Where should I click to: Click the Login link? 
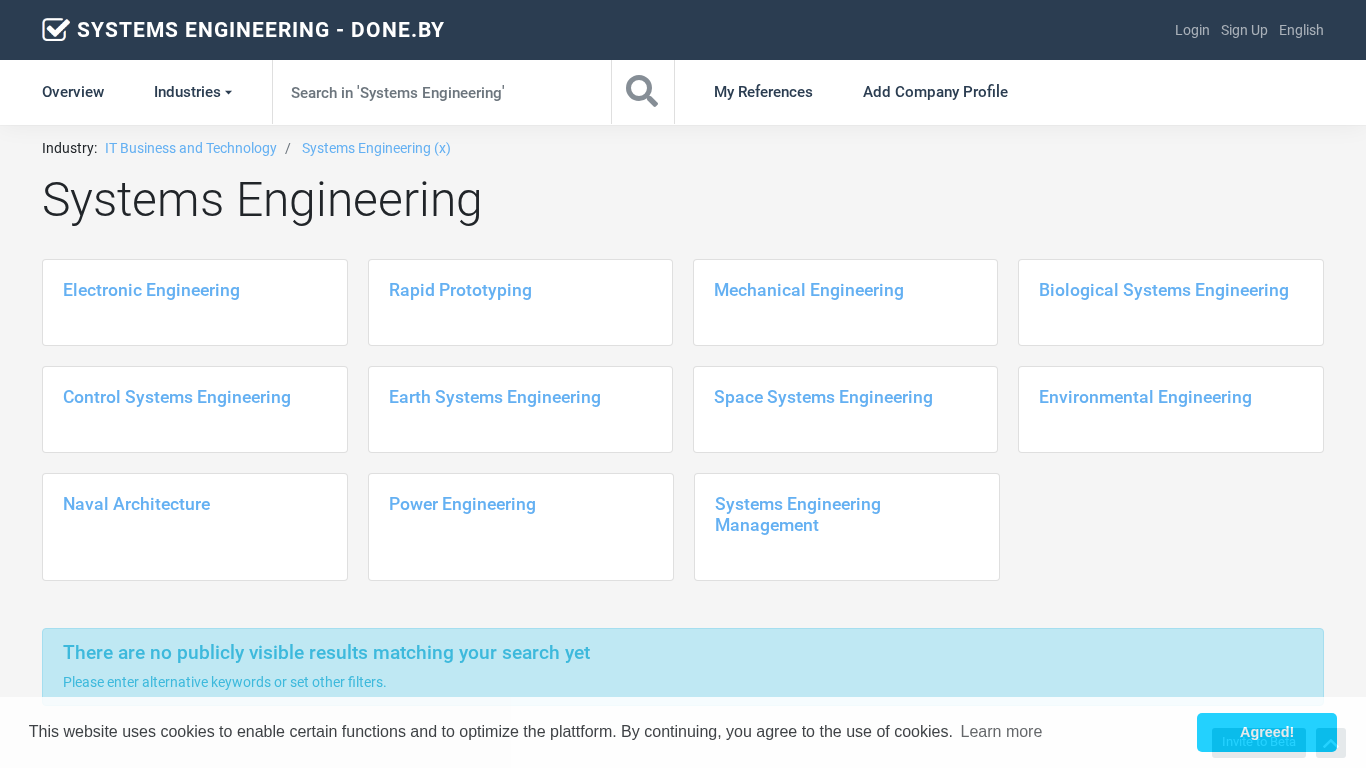pyautogui.click(x=1192, y=30)
